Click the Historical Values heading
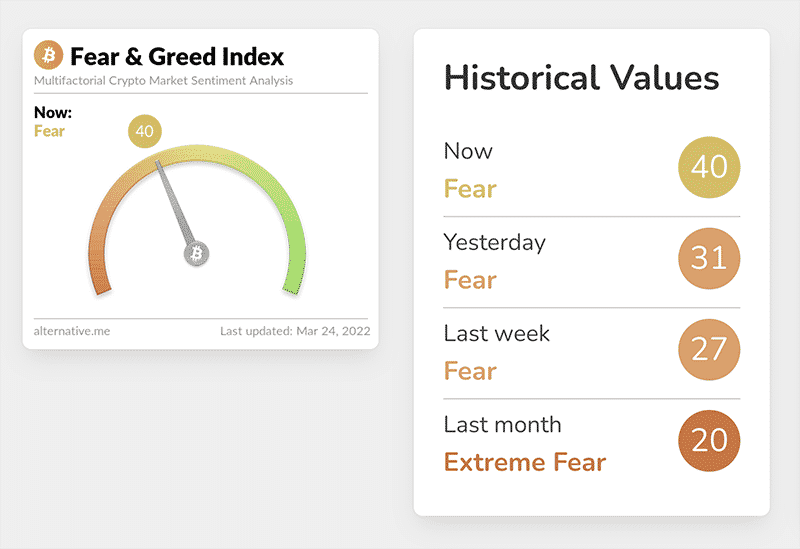The image size is (800, 549). (582, 78)
